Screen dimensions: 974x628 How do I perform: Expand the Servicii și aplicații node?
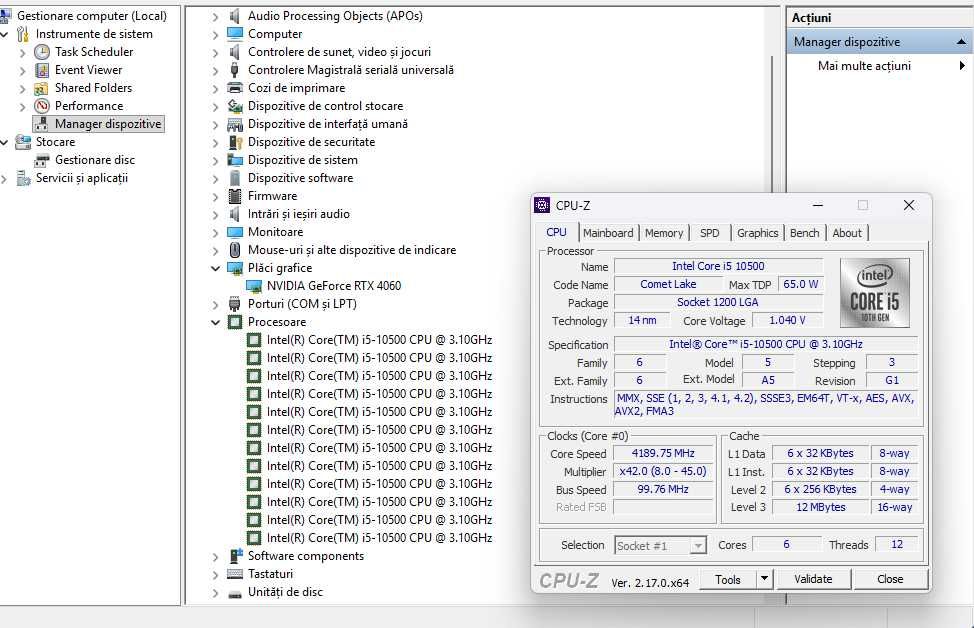[x=4, y=179]
